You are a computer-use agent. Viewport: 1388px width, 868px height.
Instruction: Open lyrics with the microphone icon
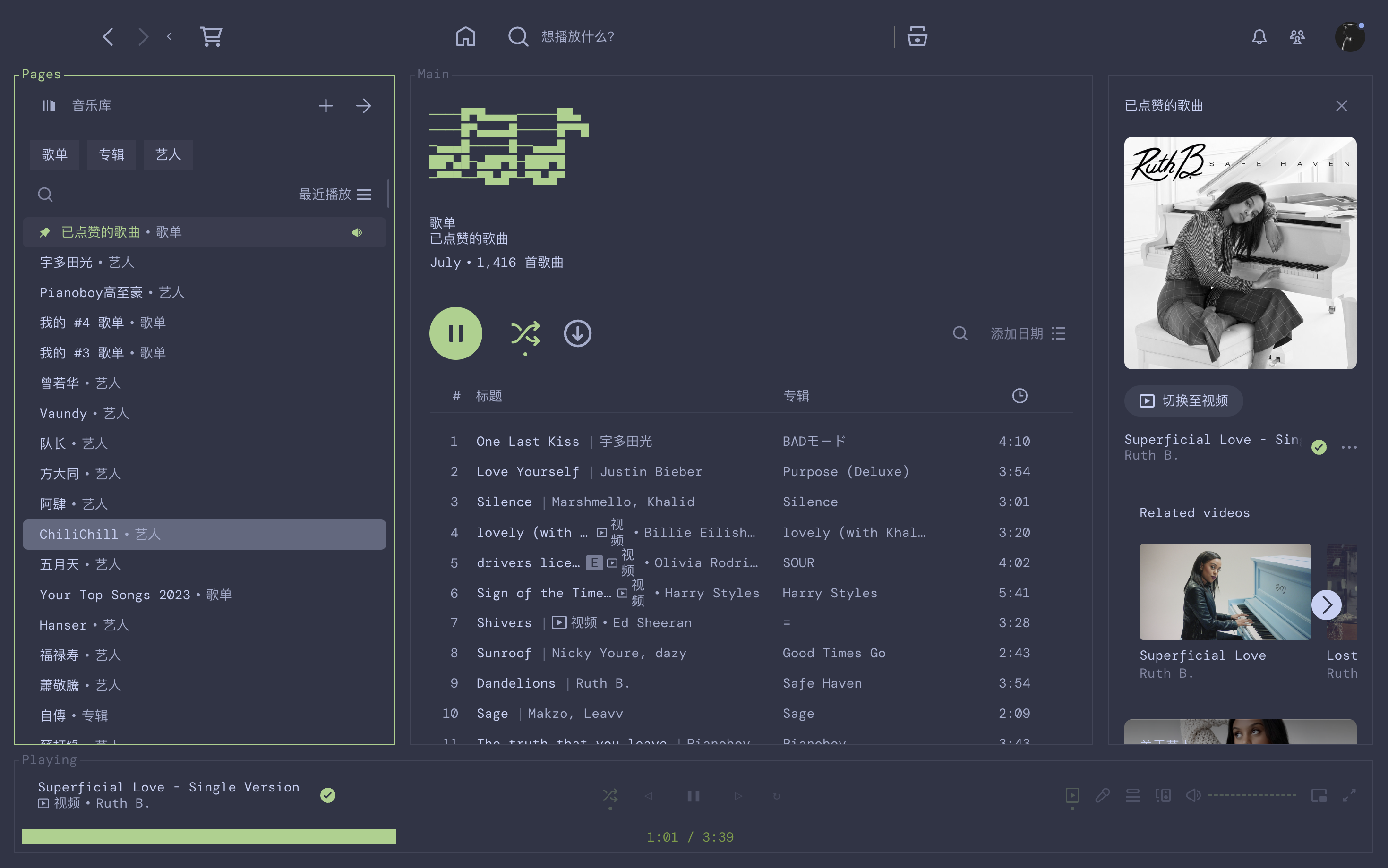[1102, 795]
